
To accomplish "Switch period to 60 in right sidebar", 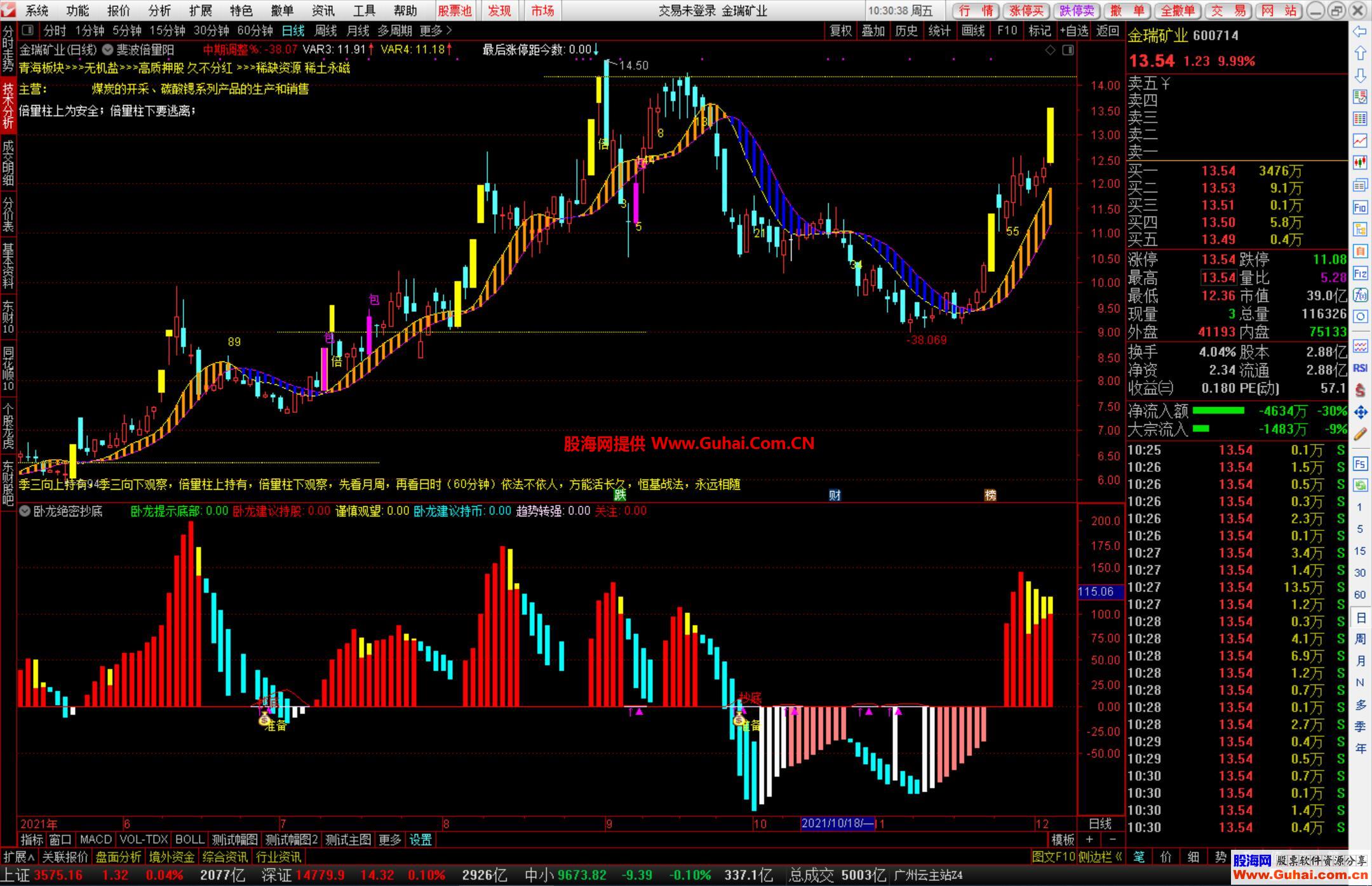I will [1360, 594].
